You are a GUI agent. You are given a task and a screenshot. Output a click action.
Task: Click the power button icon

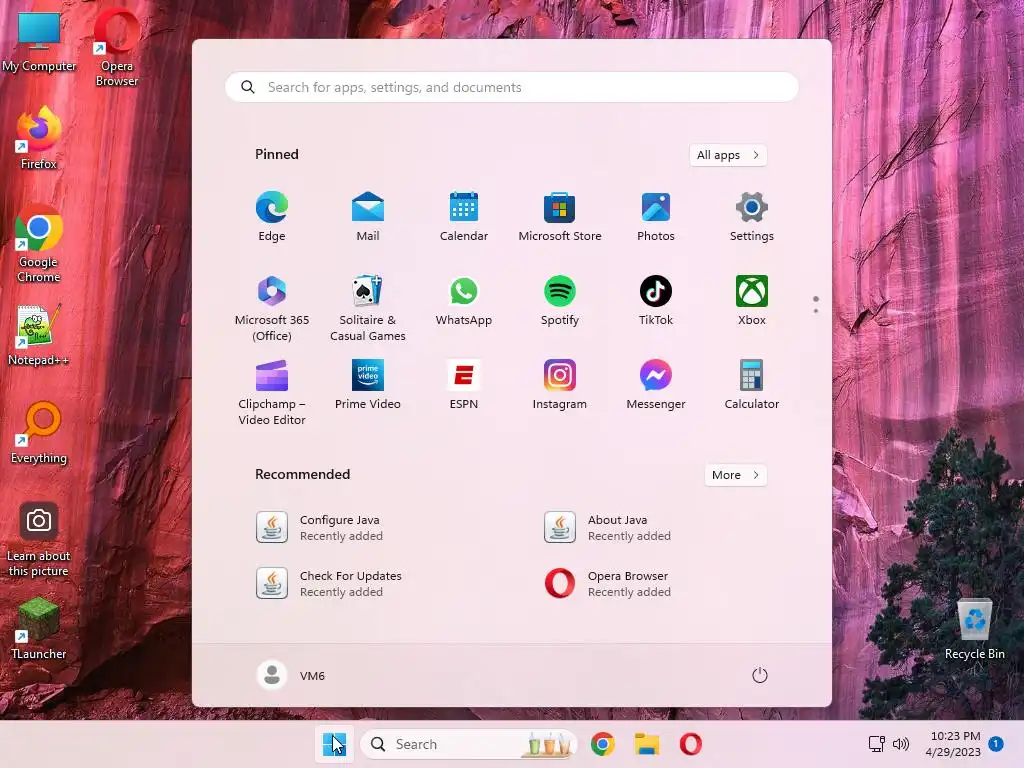(x=760, y=675)
